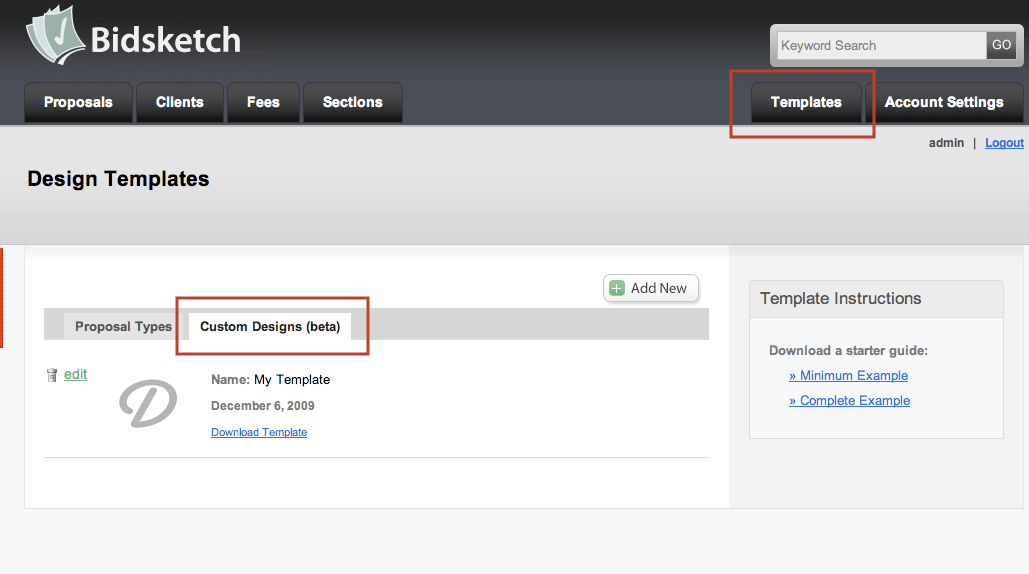
Task: Click the Bidsketch logo icon
Action: 56,35
